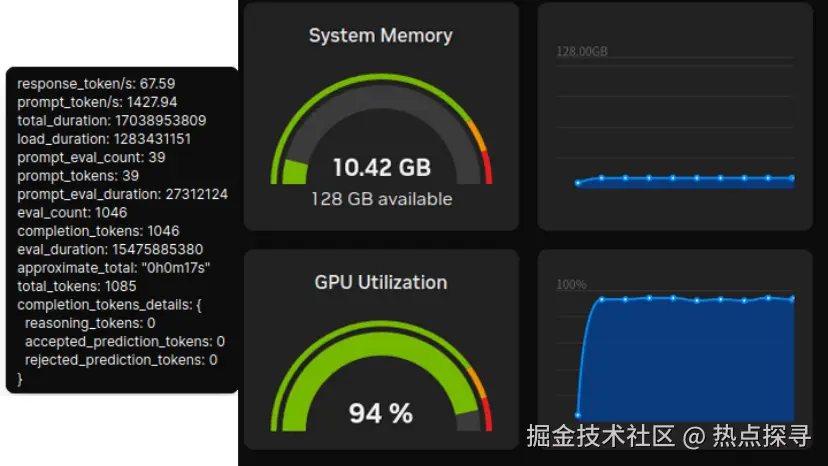Click the 128.00GB axis label on memory chart
Viewport: 828px width, 466px height.
[x=582, y=51]
